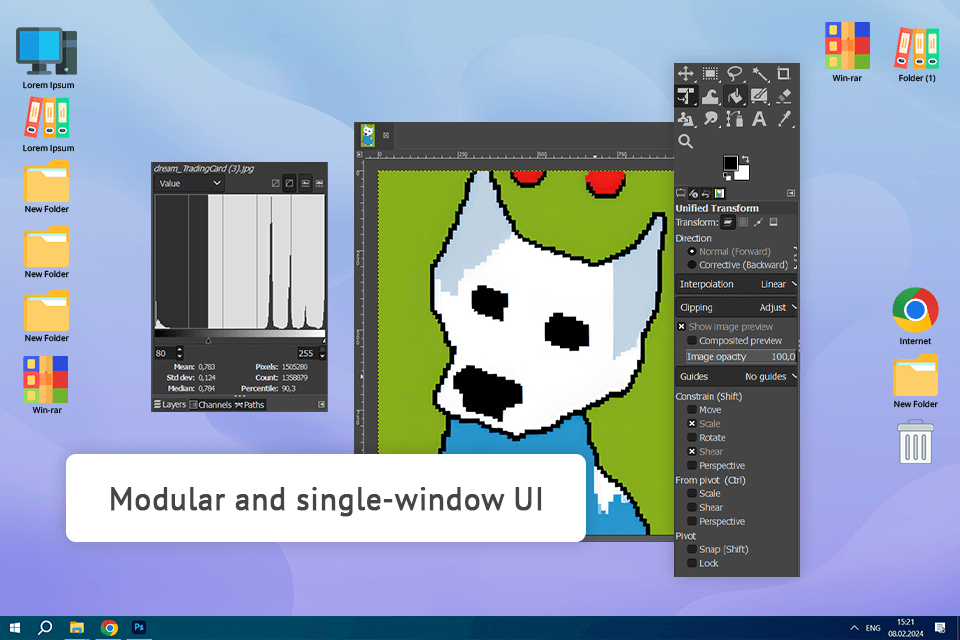
Task: Select the Rectangle Select tool
Action: [x=710, y=74]
